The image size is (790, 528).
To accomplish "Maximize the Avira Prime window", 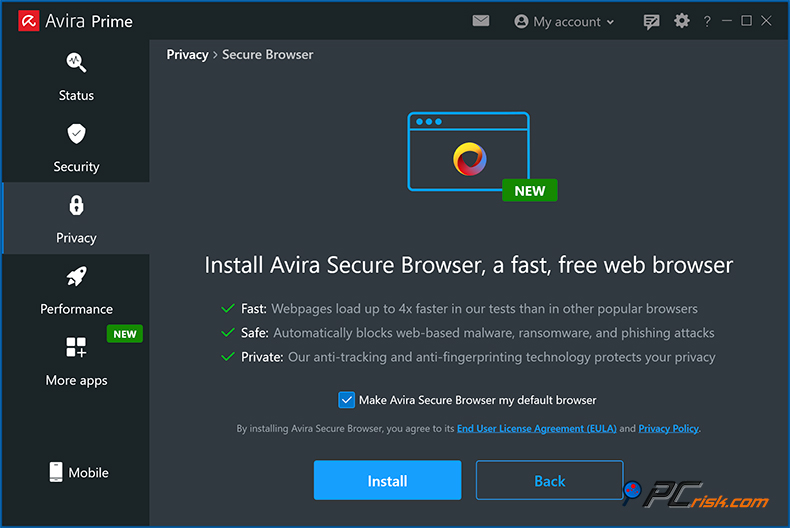I will click(746, 21).
